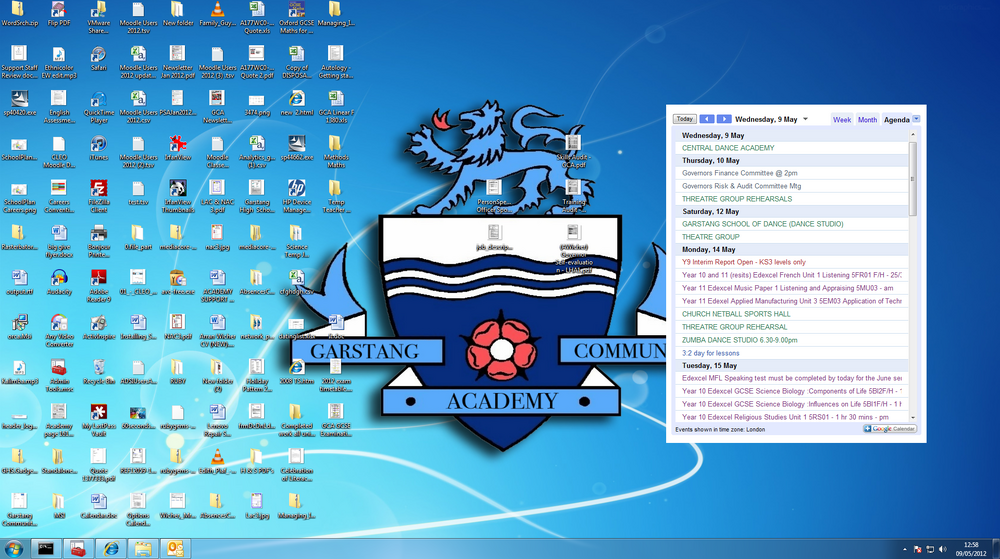Select the 3474.png file icon
This screenshot has height=559, width=1000.
tap(256, 104)
